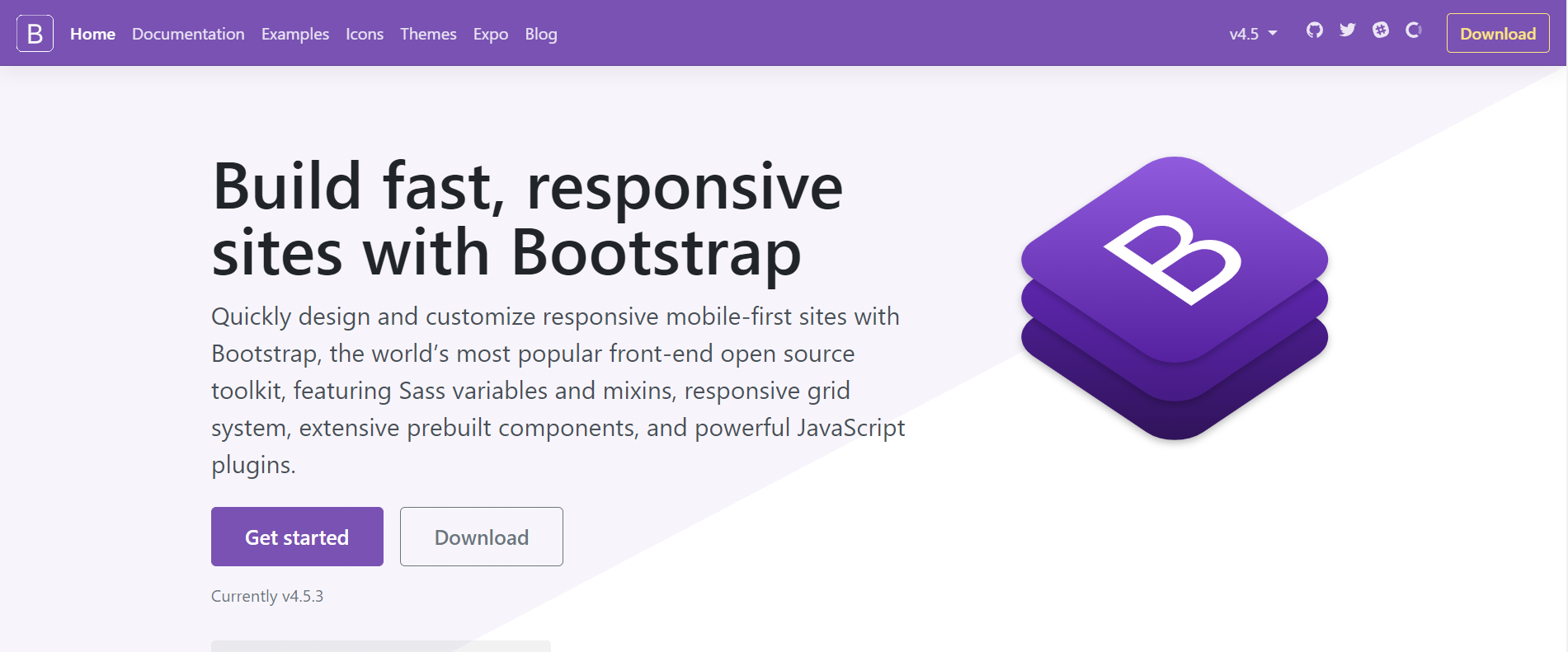Open the Themes nav item
Image resolution: width=1568 pixels, height=652 pixels.
[x=428, y=34]
